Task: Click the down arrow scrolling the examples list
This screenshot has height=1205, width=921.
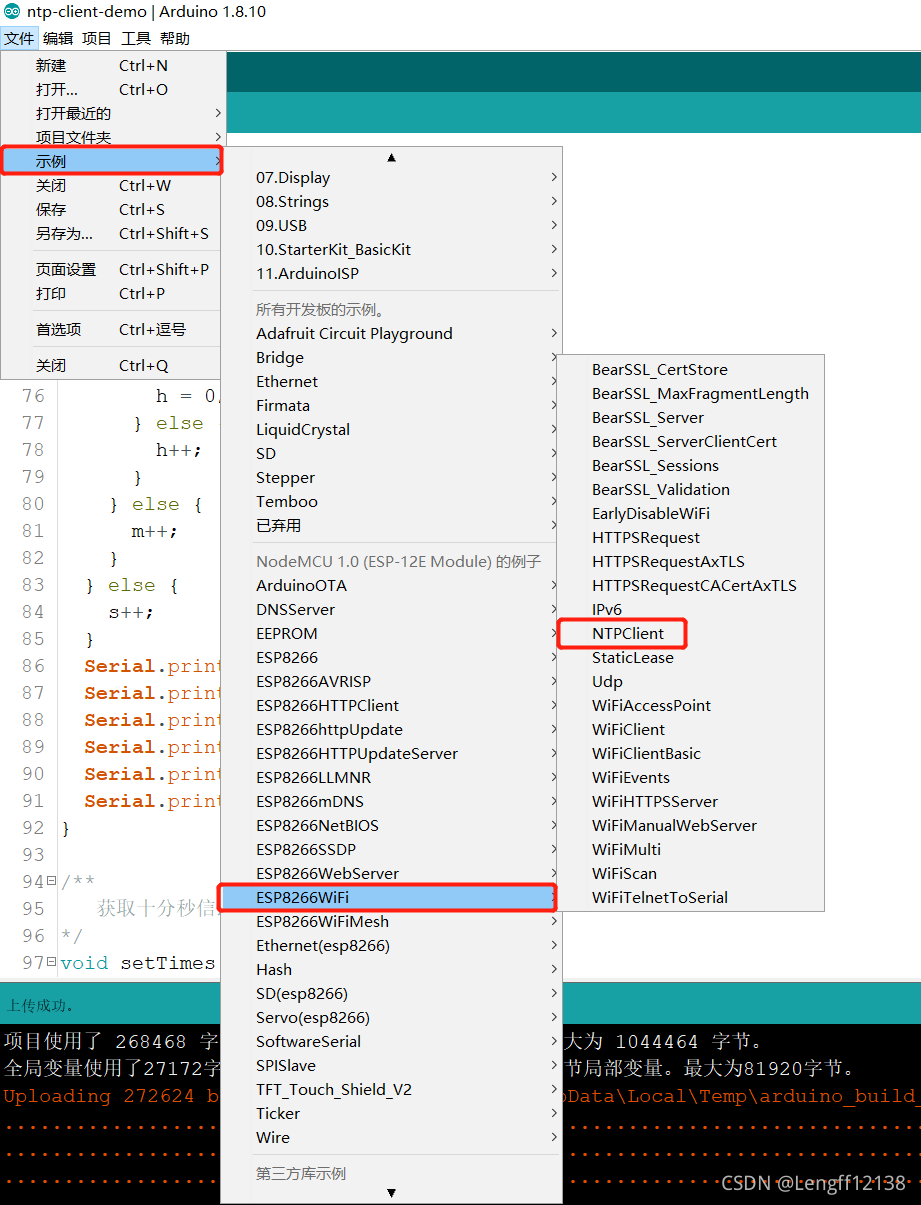Action: pos(392,1192)
